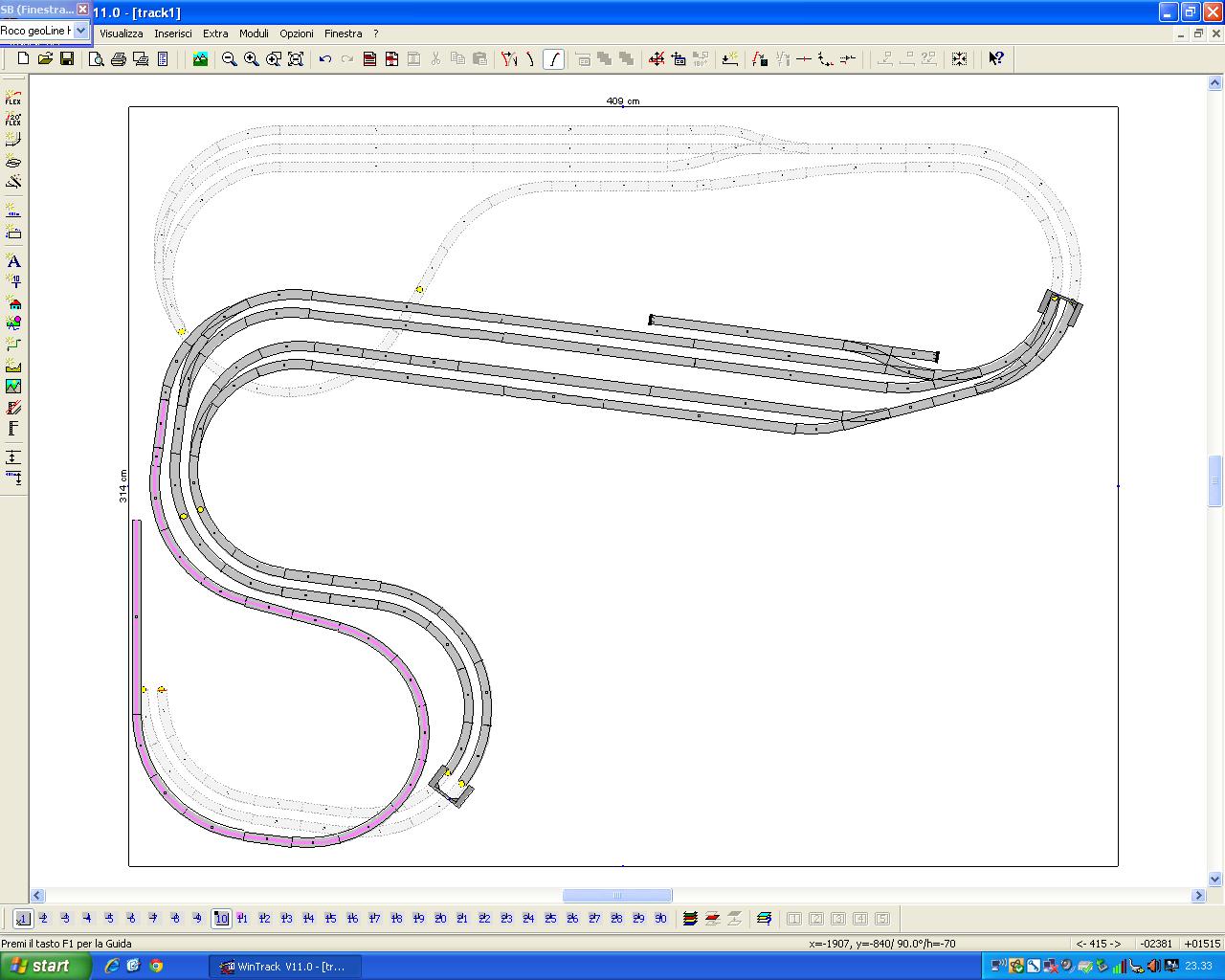The width and height of the screenshot is (1225, 980).
Task: Toggle the active curved track tool
Action: (553, 58)
